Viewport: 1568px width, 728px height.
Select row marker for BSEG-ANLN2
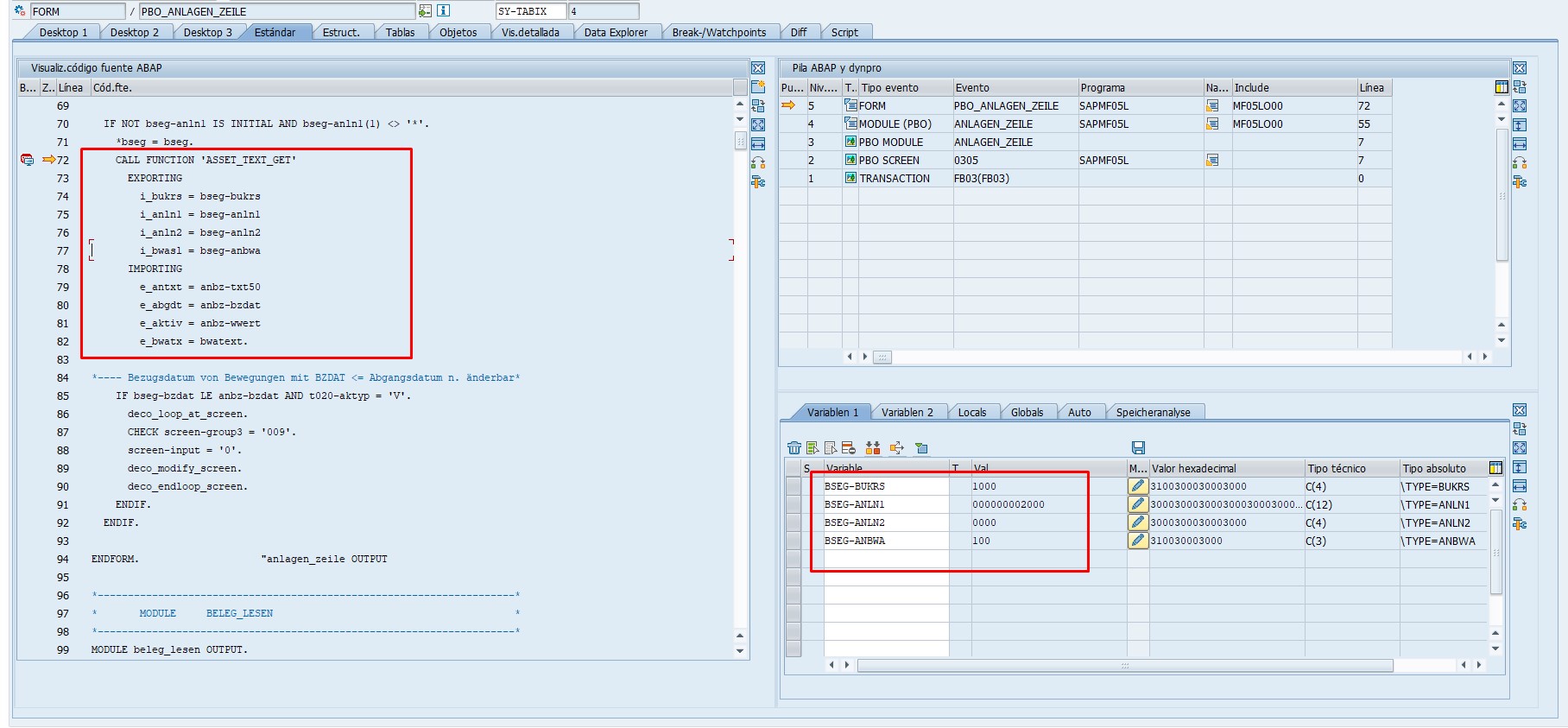[793, 522]
